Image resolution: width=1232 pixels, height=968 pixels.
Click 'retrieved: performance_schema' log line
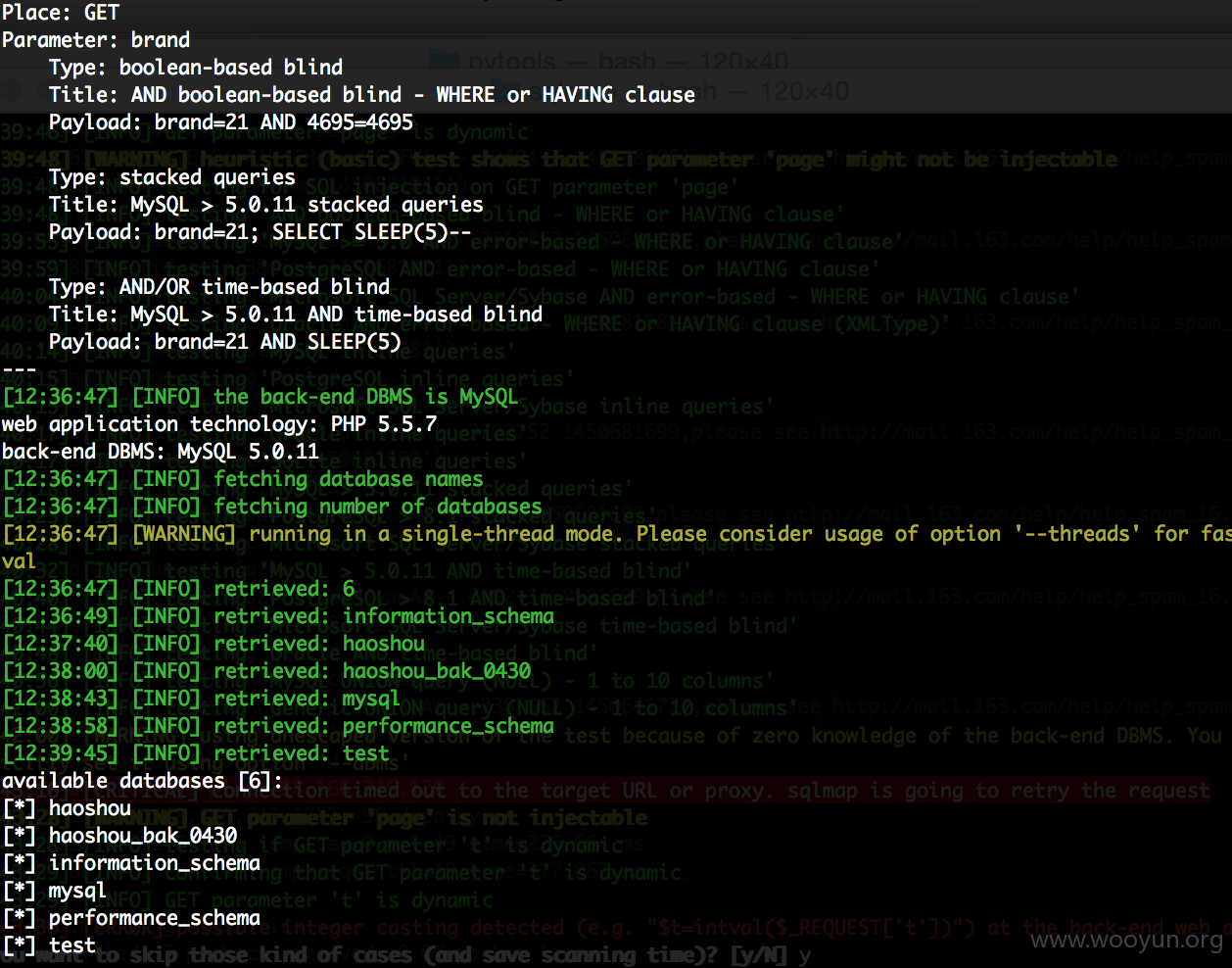tap(278, 726)
